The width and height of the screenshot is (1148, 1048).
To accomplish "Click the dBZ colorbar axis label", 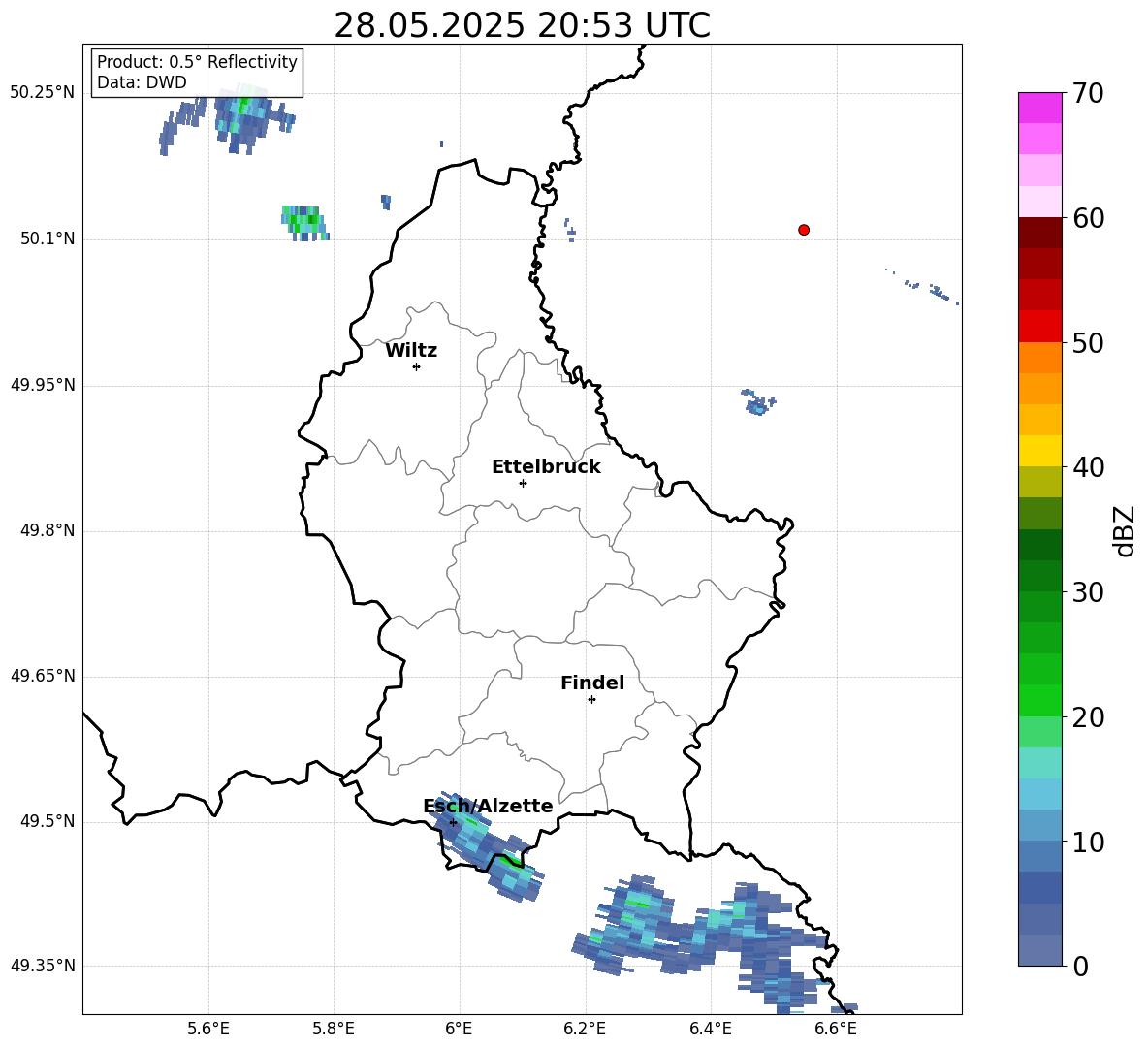I will pyautogui.click(x=1126, y=530).
